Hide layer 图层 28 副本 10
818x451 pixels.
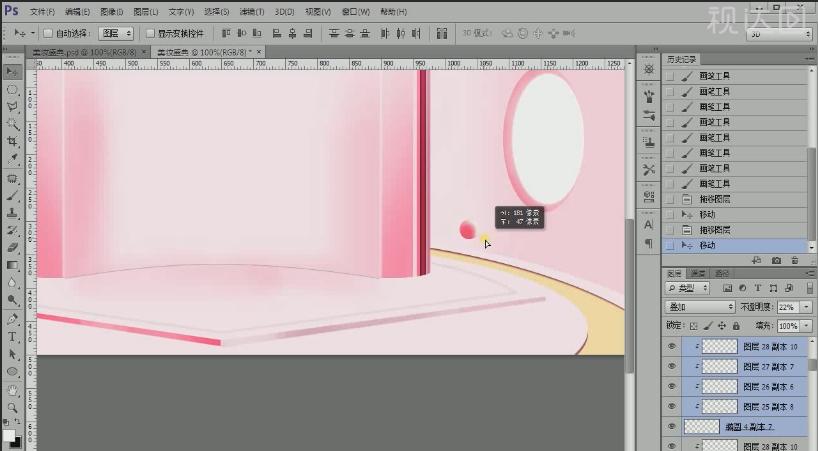click(x=672, y=346)
